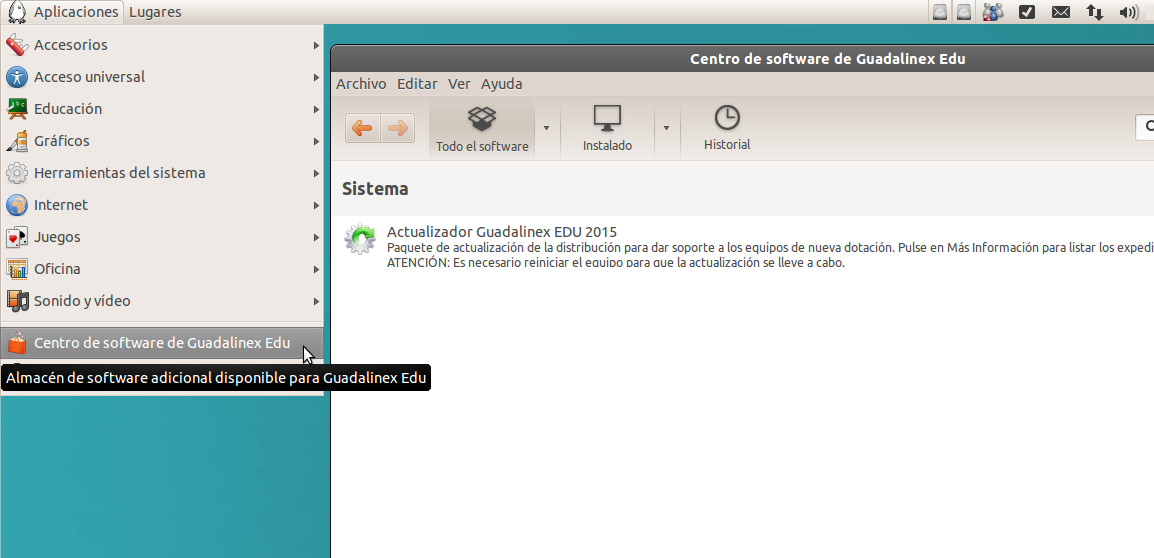This screenshot has height=558, width=1154.
Task: Open the Editar menu
Action: (417, 84)
